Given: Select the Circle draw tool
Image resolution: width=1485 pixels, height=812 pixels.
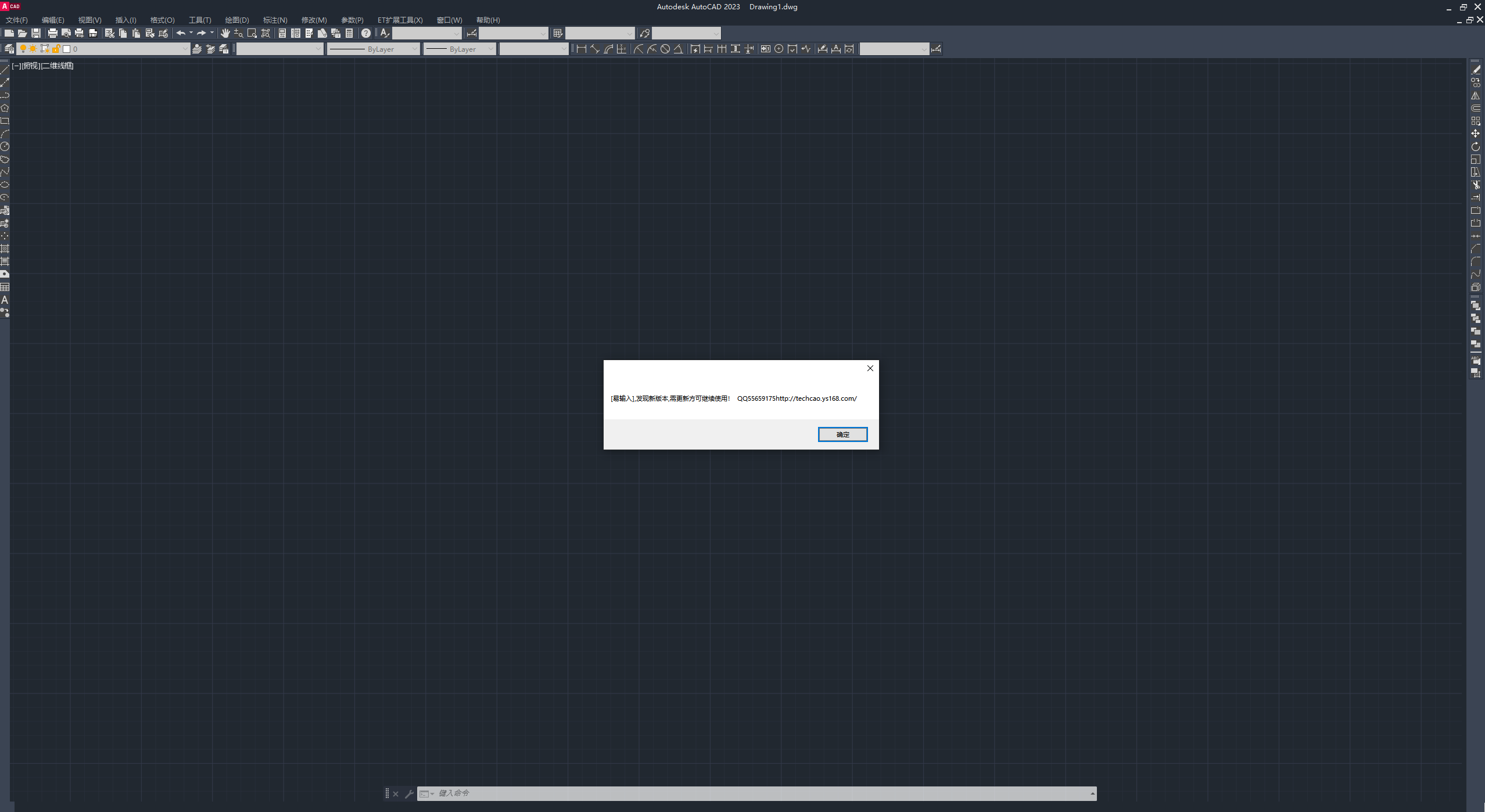Looking at the screenshot, I should point(5,146).
